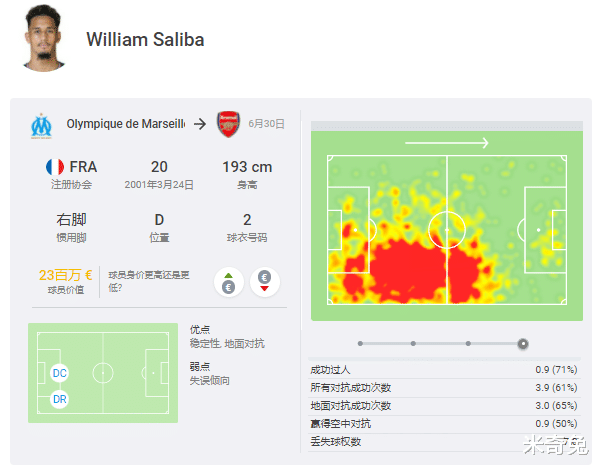Image resolution: width=600 pixels, height=470 pixels.
Task: Select the 赢得空中对抗 statistic row
Action: pyautogui.click(x=444, y=424)
